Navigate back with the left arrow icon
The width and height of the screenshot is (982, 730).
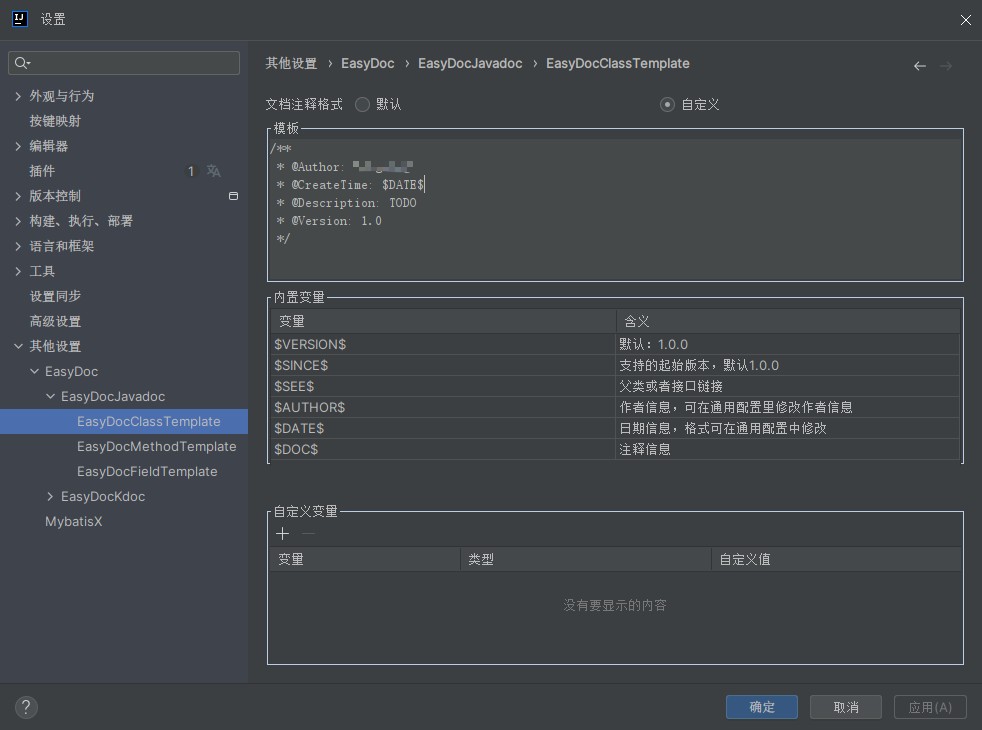(x=919, y=65)
